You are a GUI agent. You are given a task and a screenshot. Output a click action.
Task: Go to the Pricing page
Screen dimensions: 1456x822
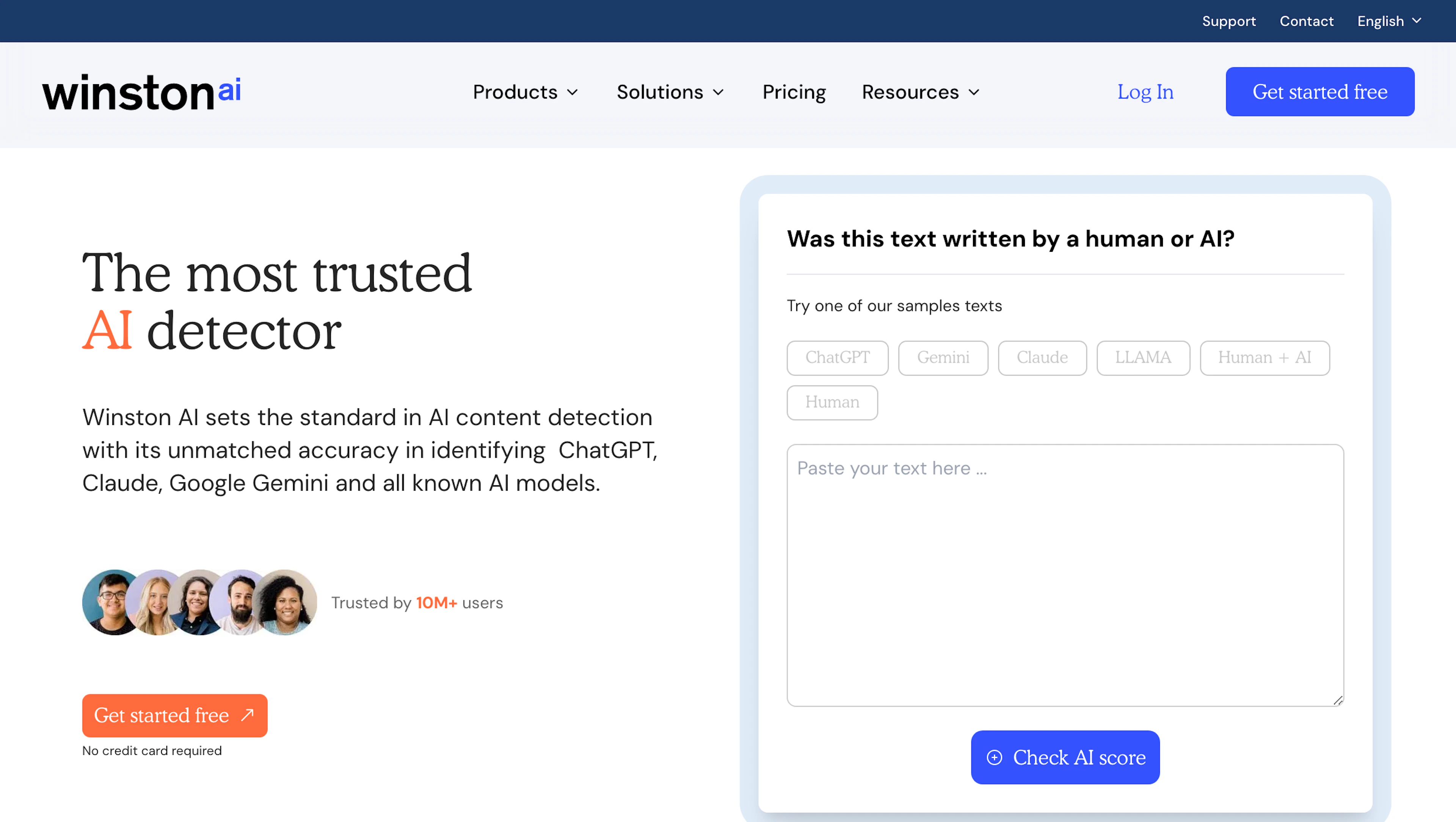click(794, 92)
